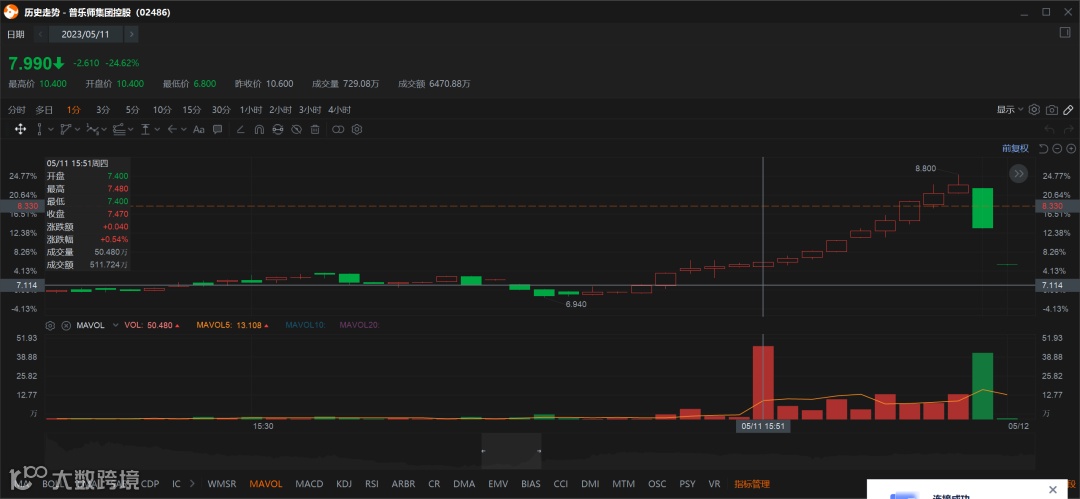Zoom out chart with minus icon
Image resolution: width=1080 pixels, height=499 pixels.
coord(1057,148)
